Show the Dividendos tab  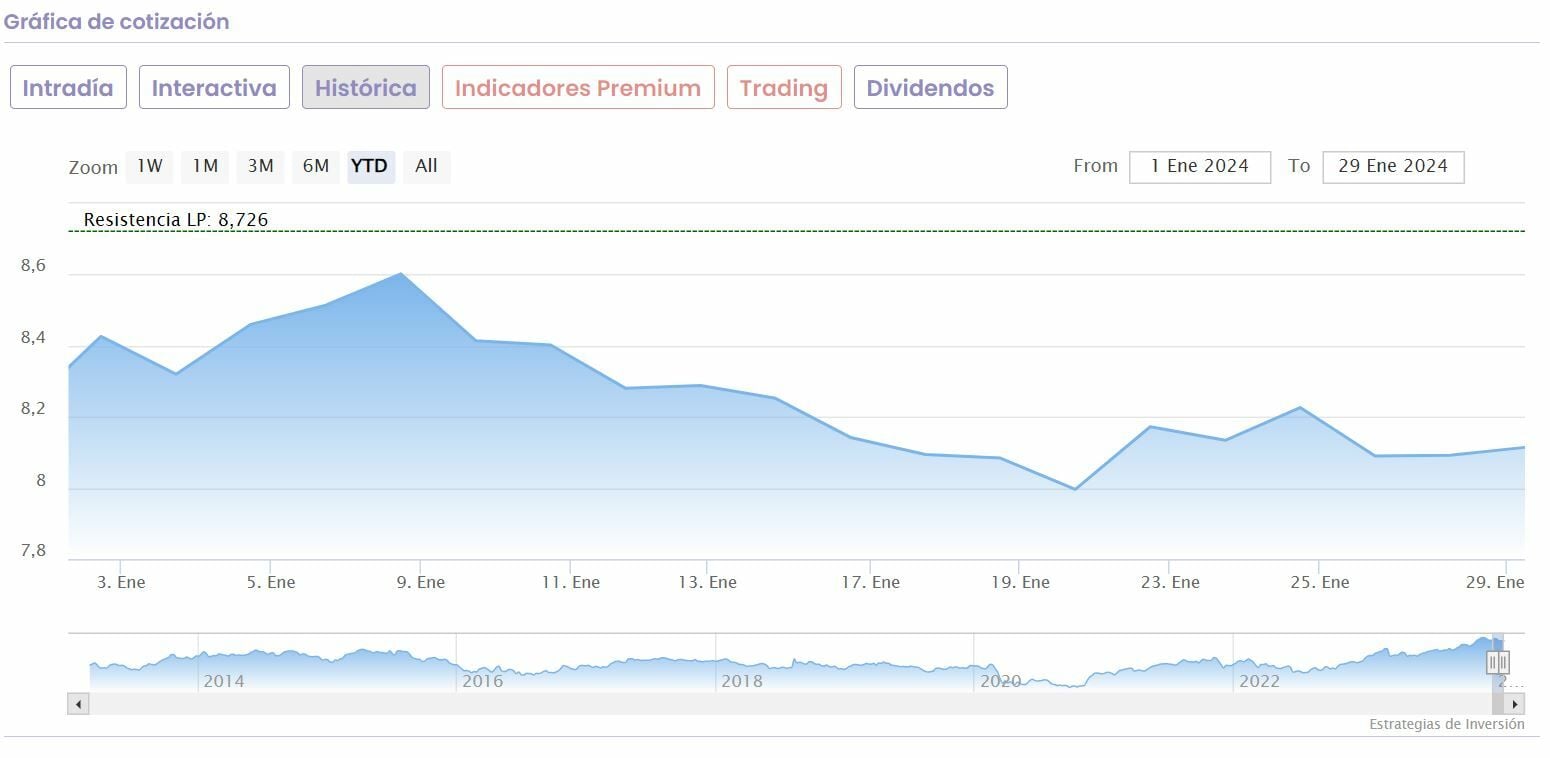[x=930, y=88]
